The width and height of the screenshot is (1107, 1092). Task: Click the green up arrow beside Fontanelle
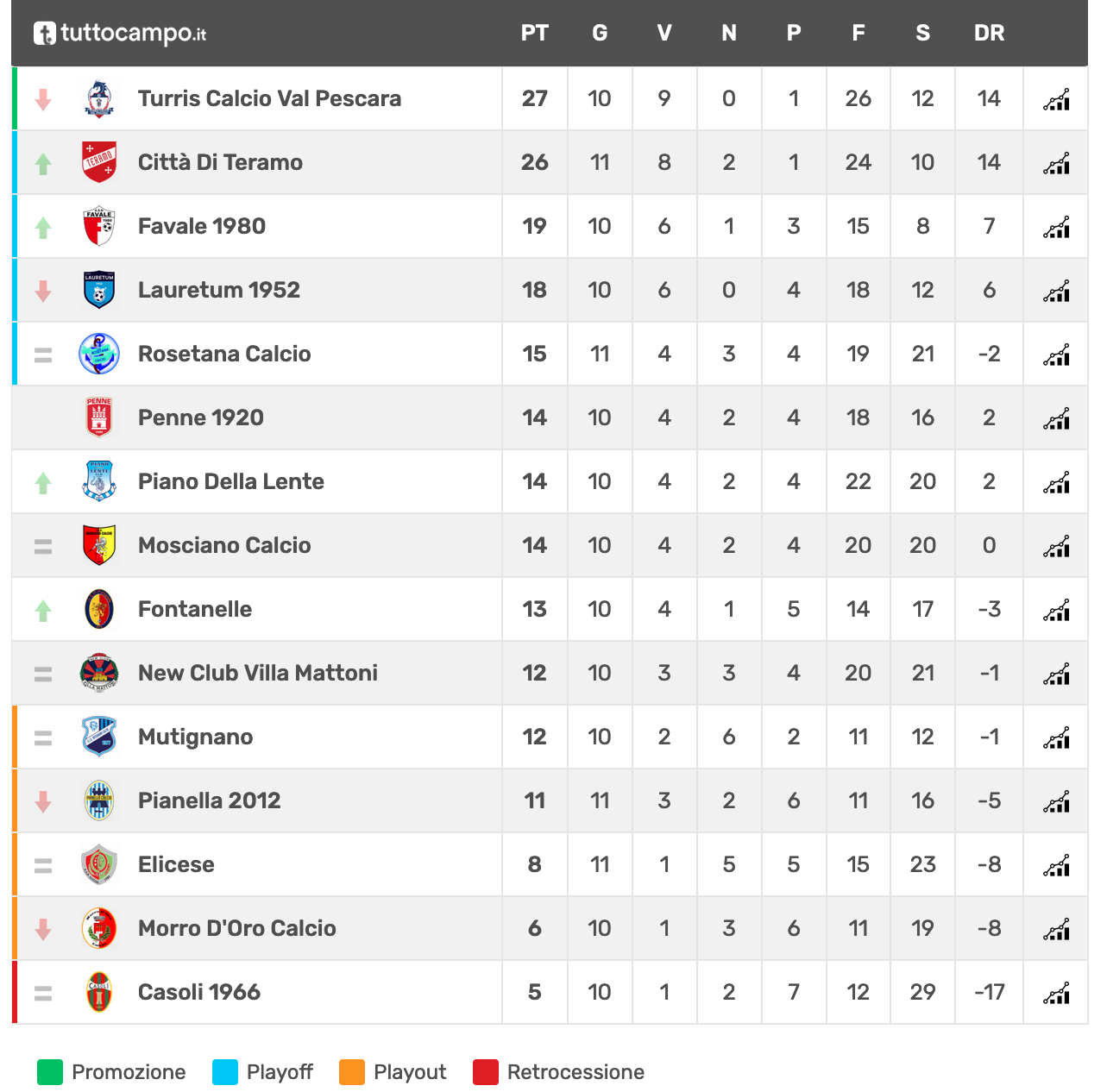(x=43, y=611)
